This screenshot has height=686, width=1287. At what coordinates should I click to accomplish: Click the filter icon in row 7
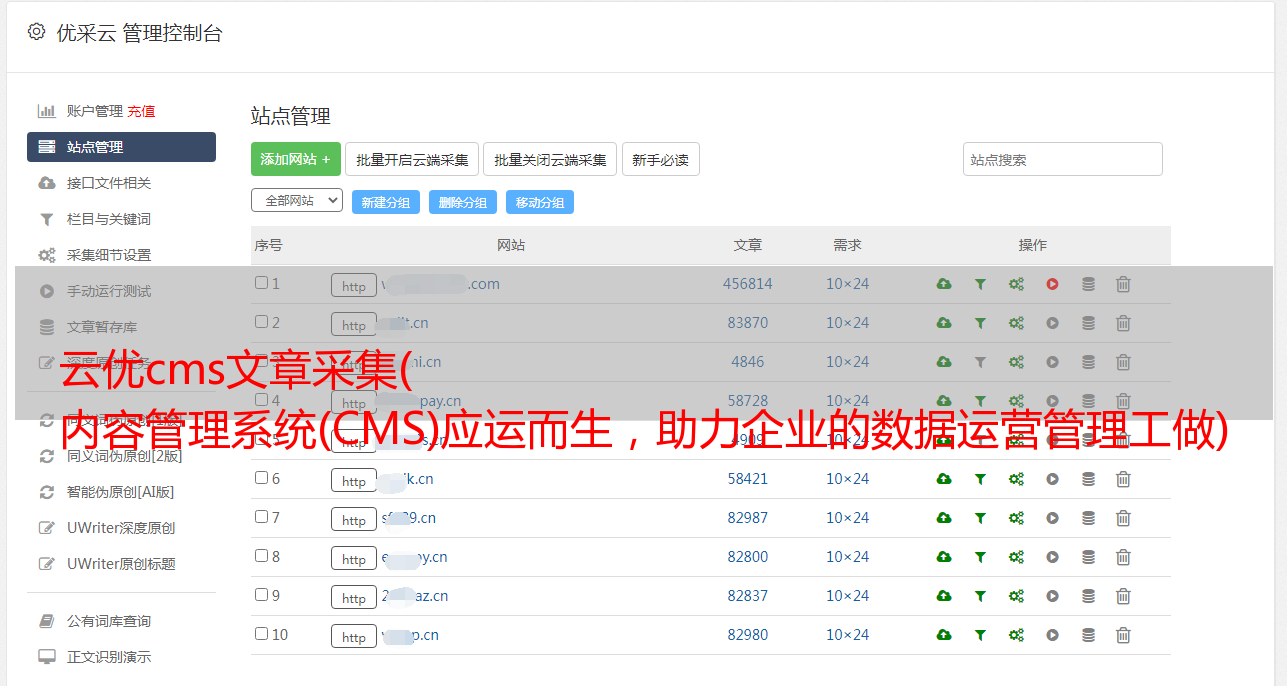coord(980,518)
